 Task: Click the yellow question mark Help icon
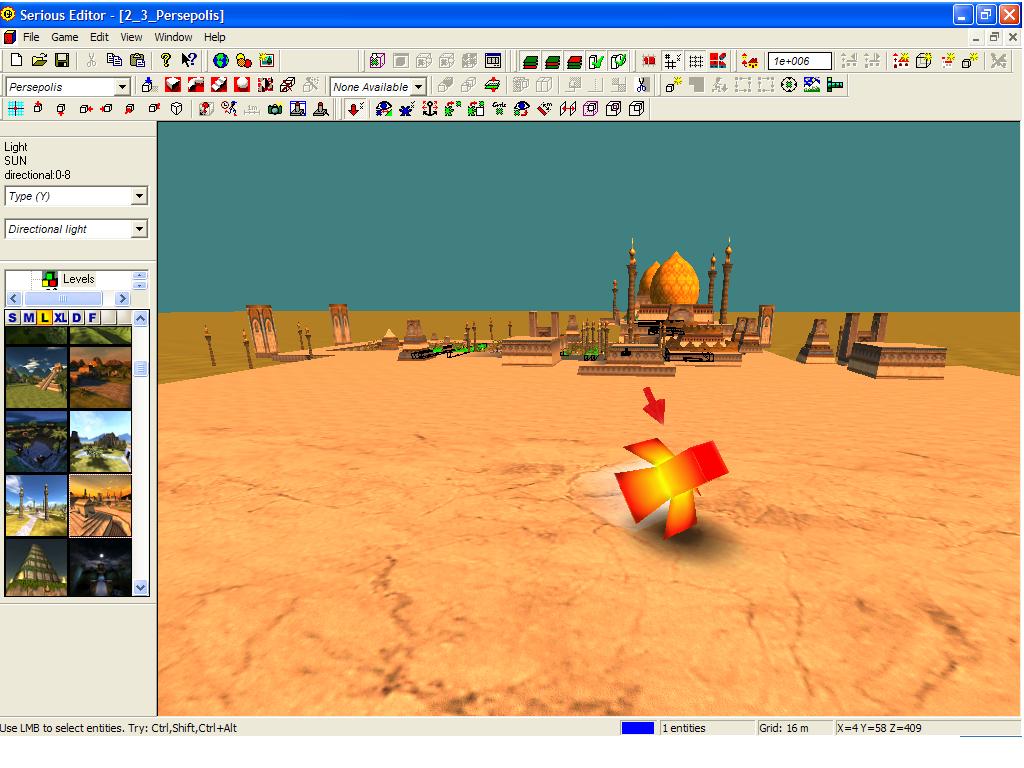166,61
